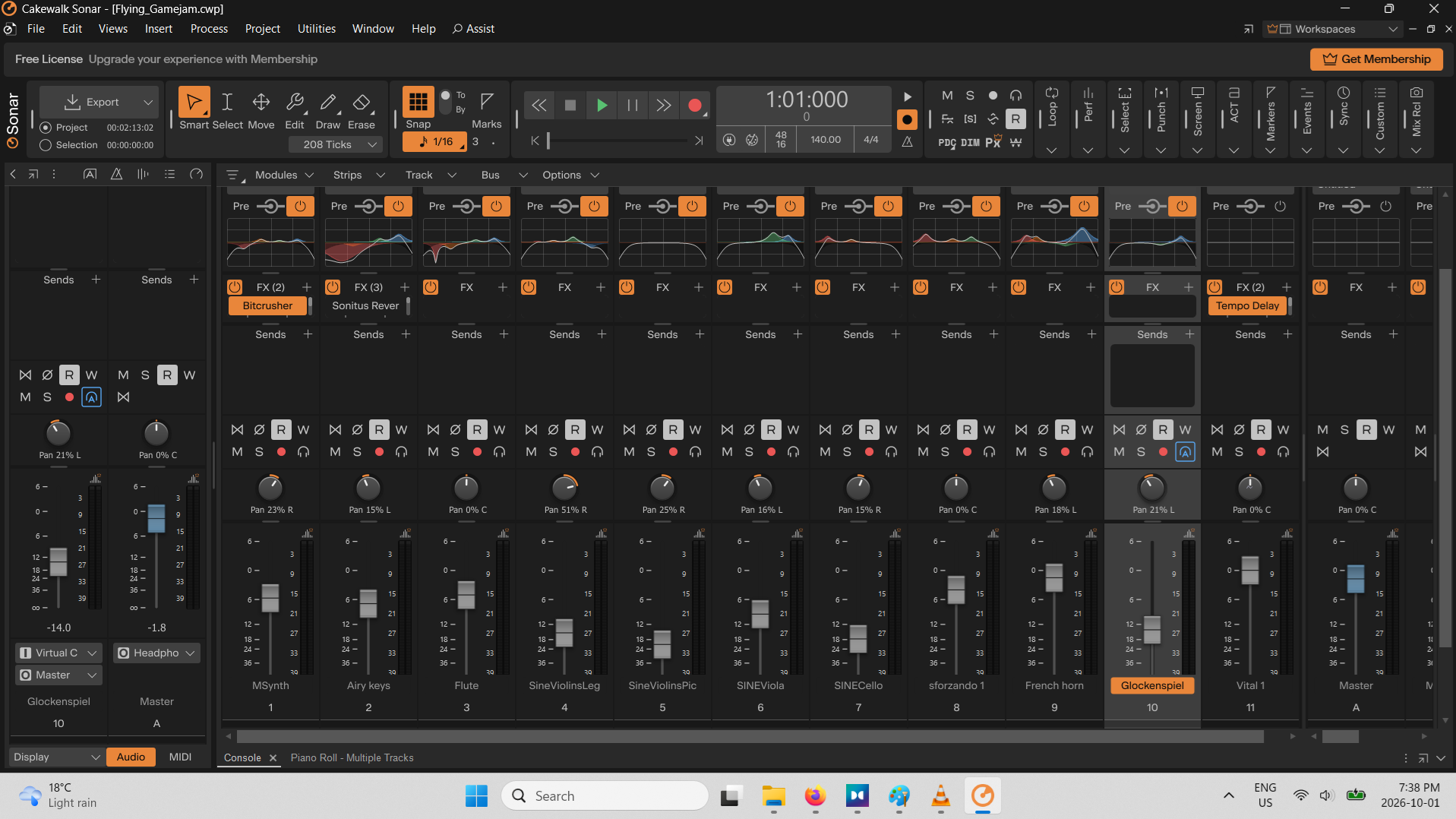Select the Selection export radio button
Viewport: 1456px width, 819px height.
tap(46, 145)
